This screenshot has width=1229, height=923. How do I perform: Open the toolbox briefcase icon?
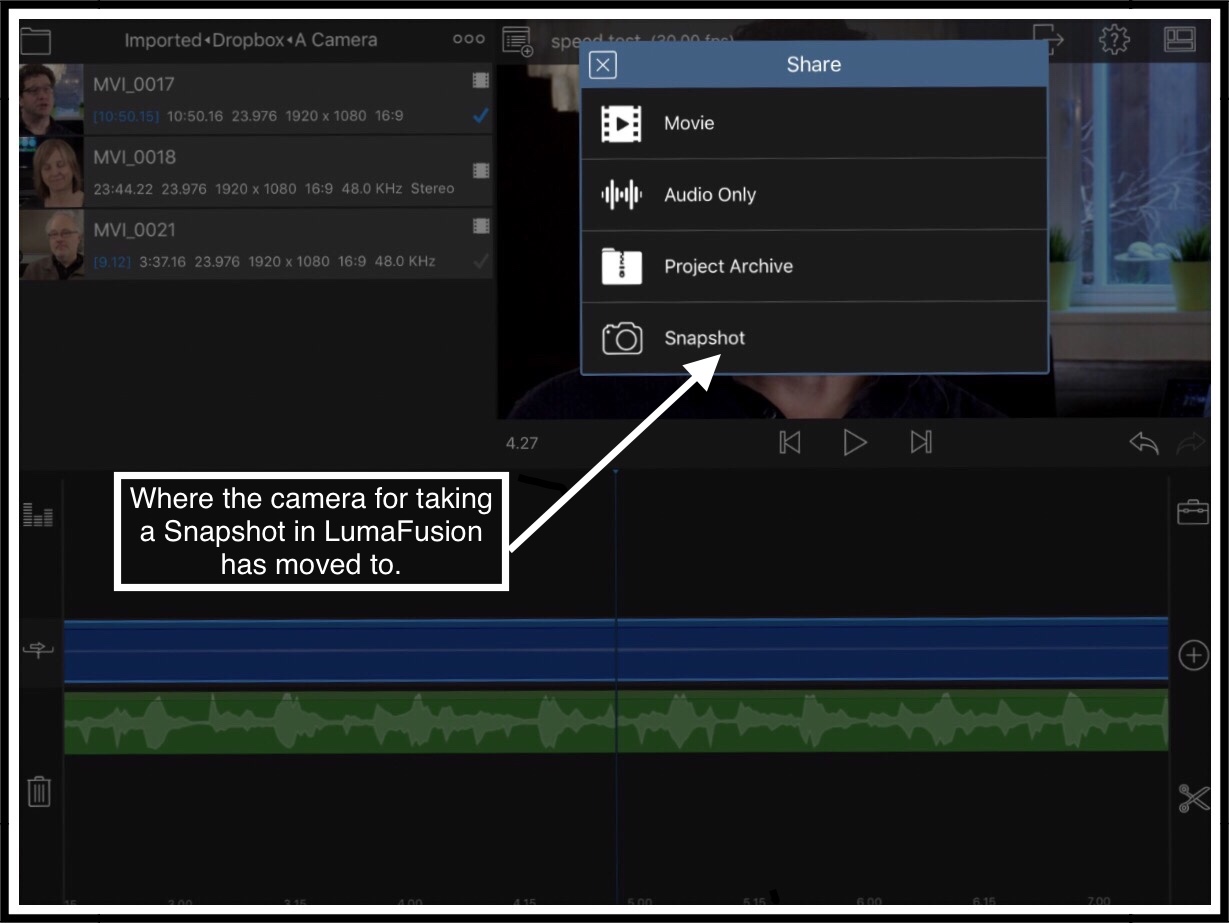pyautogui.click(x=1193, y=512)
